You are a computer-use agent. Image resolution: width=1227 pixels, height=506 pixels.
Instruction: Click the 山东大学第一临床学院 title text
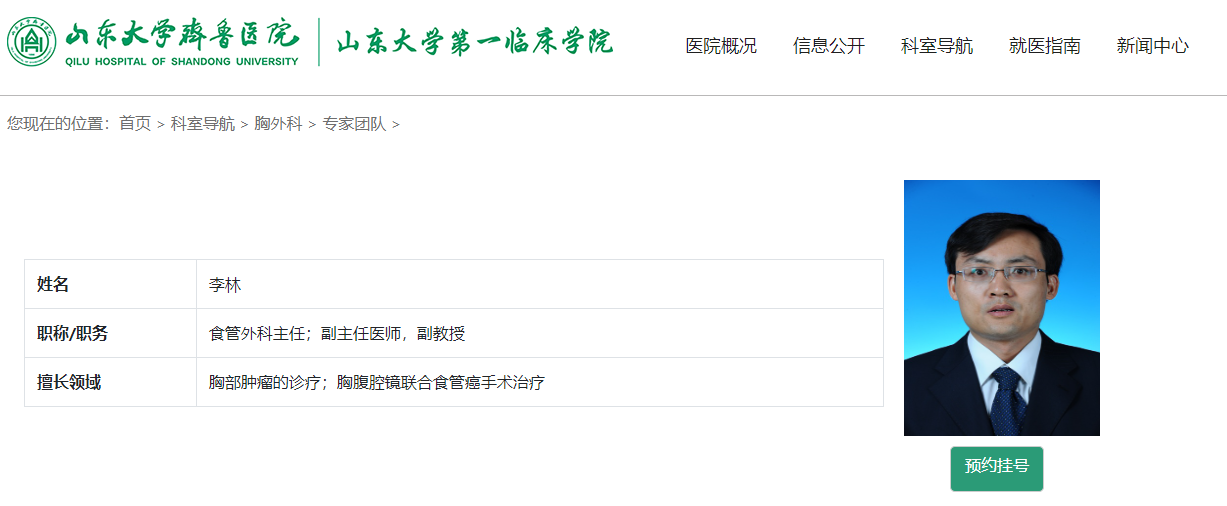click(474, 42)
